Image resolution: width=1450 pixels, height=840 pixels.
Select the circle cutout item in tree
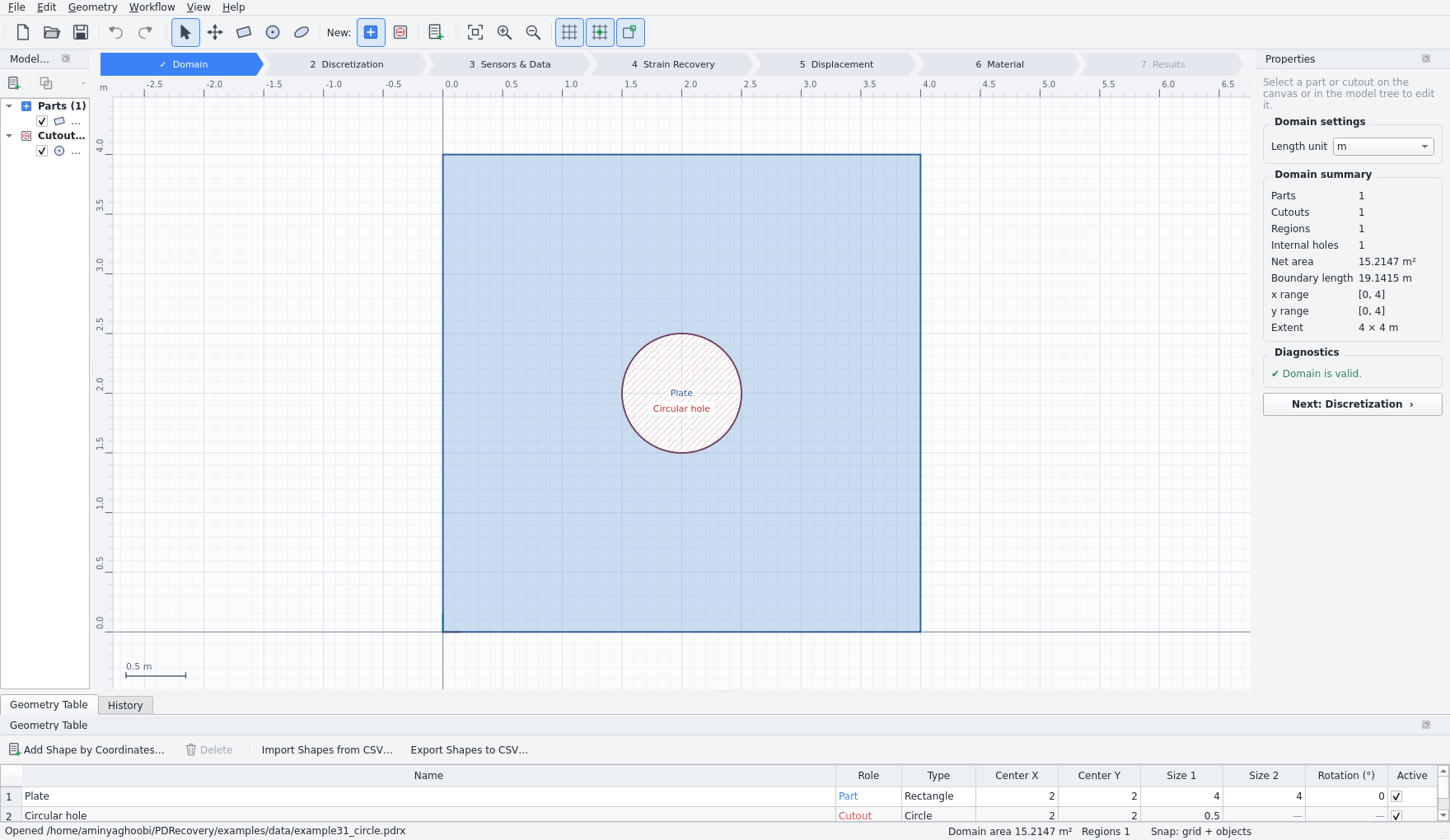[68, 151]
